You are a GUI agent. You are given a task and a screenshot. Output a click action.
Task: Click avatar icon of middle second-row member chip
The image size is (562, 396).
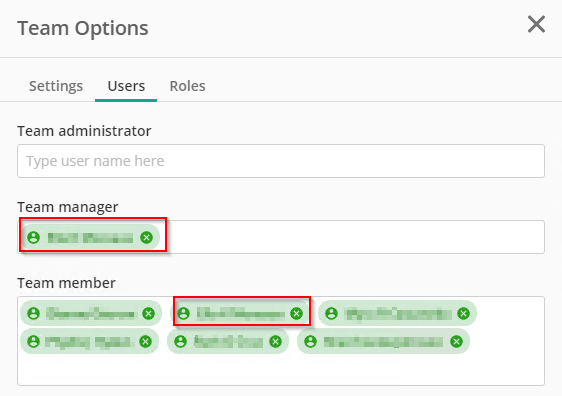pyautogui.click(x=181, y=342)
